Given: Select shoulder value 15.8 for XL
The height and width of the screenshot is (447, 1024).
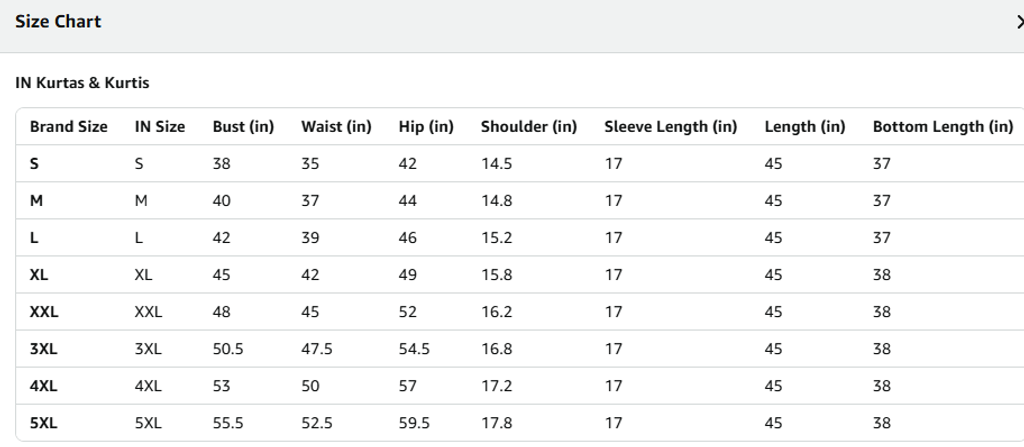Looking at the screenshot, I should point(497,275).
